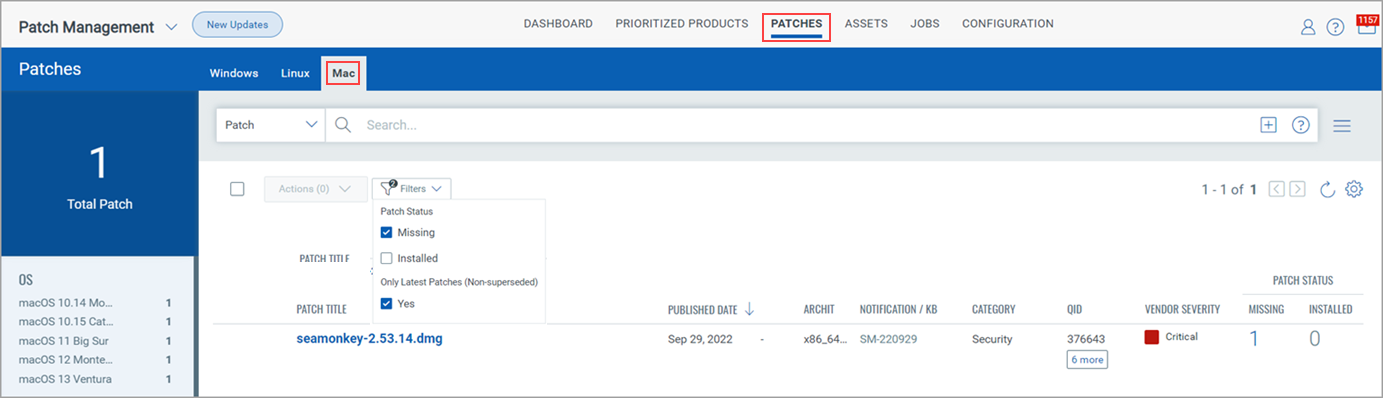
Task: Open the table settings gear icon
Action: pyautogui.click(x=1354, y=189)
